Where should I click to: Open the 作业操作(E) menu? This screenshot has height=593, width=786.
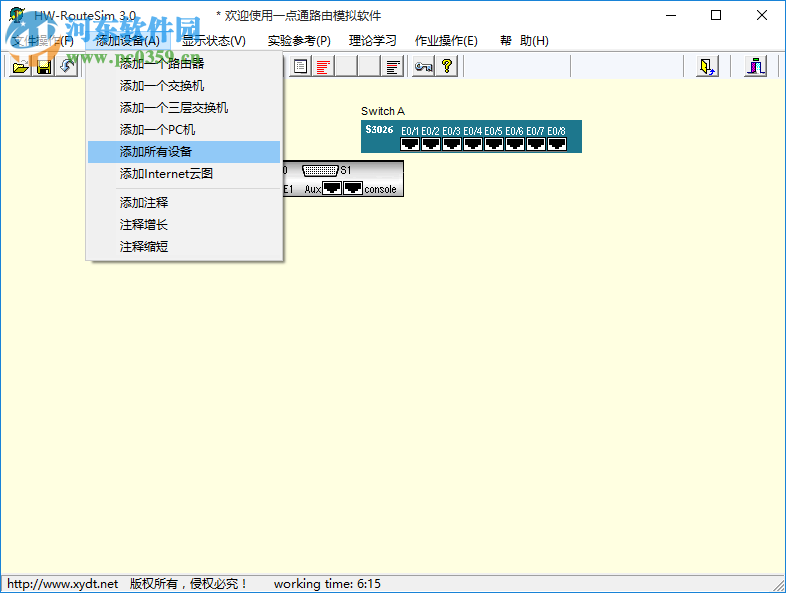[x=446, y=41]
